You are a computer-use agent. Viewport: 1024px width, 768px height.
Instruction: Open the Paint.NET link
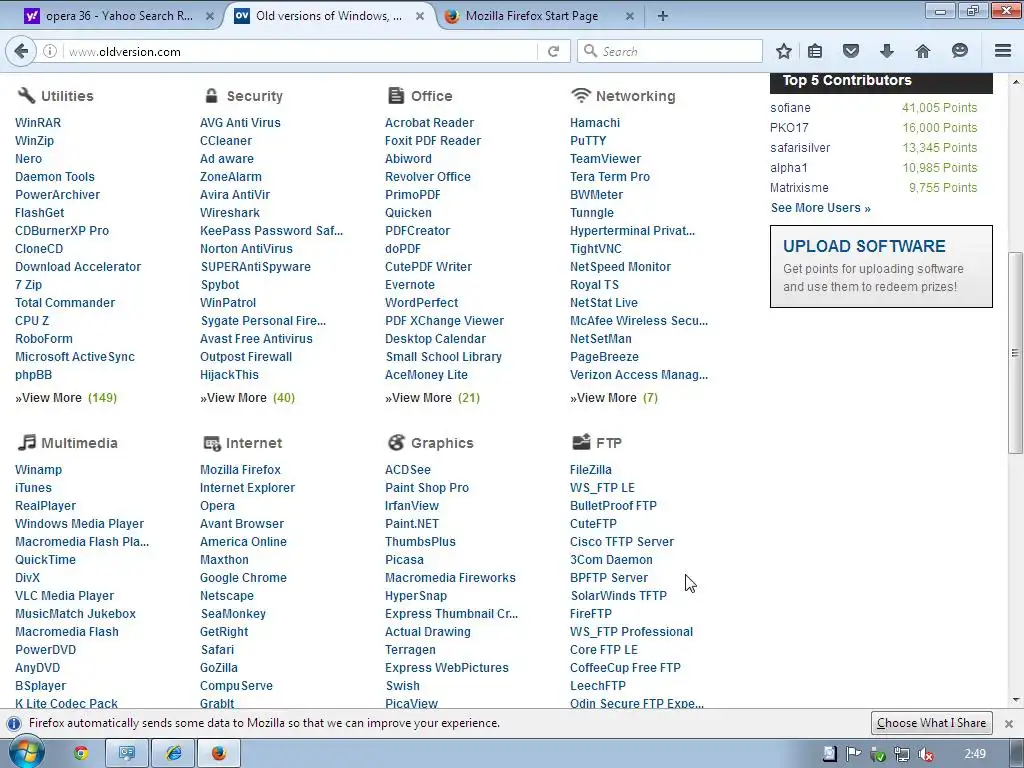pyautogui.click(x=412, y=524)
